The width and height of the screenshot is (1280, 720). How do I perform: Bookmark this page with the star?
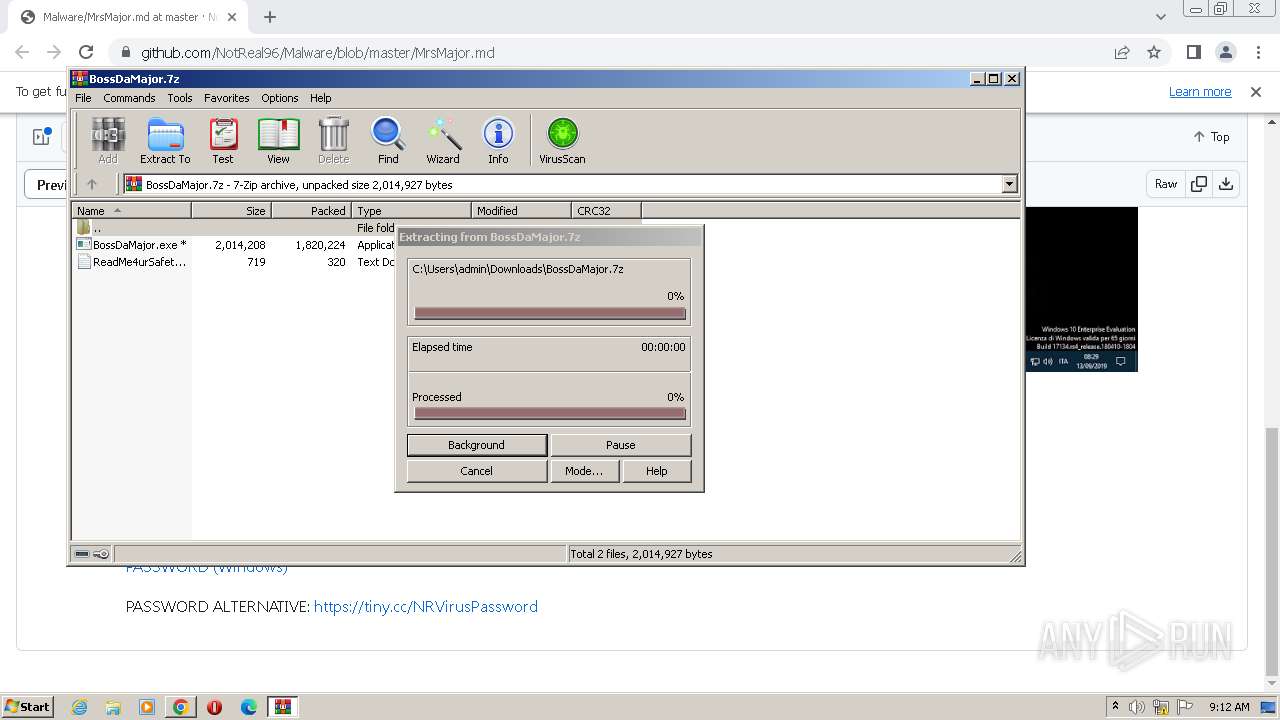tap(1154, 52)
